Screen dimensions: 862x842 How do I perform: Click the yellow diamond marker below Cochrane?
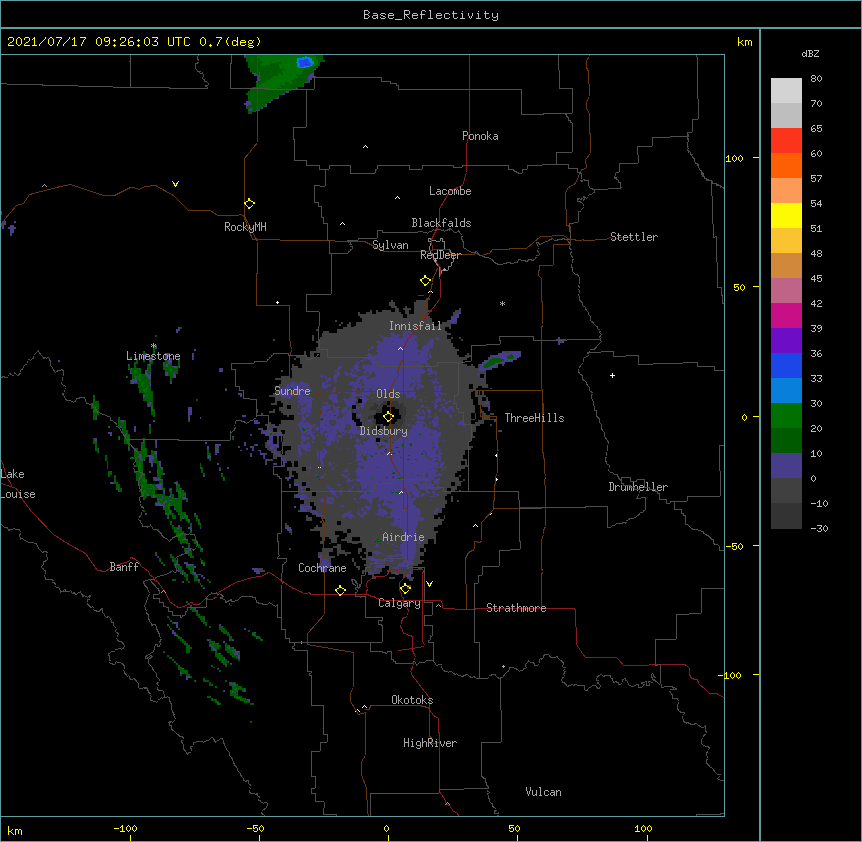click(x=340, y=590)
